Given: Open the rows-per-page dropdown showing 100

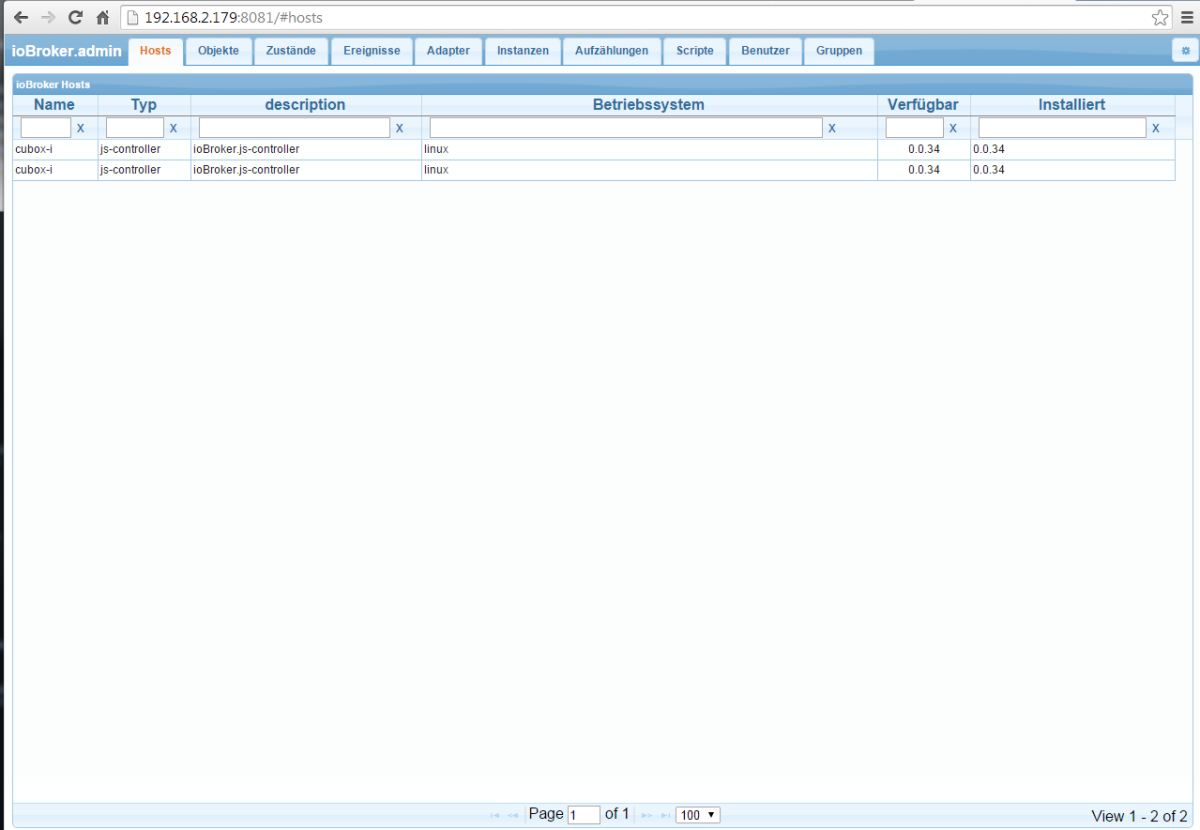Looking at the screenshot, I should click(x=698, y=815).
